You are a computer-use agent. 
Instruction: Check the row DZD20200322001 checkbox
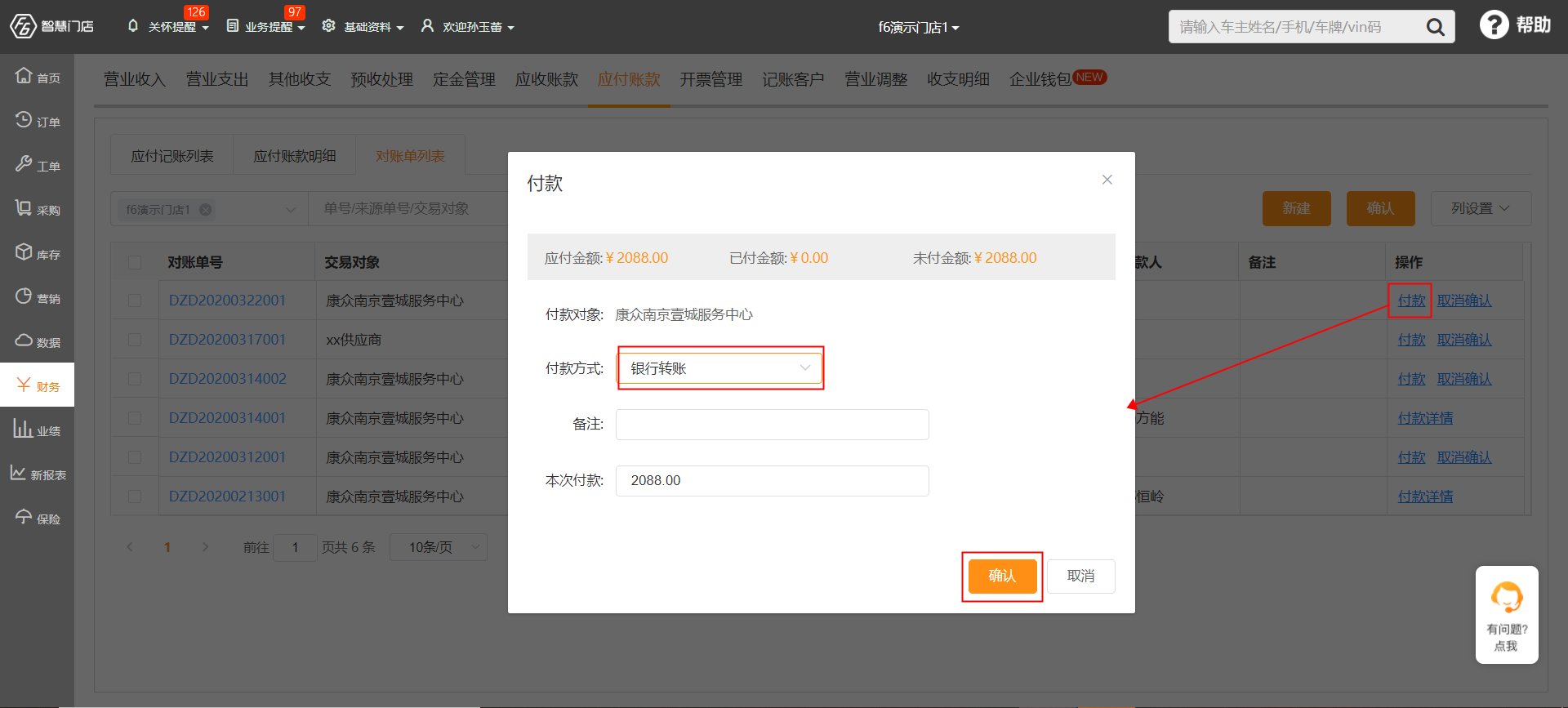(x=135, y=301)
